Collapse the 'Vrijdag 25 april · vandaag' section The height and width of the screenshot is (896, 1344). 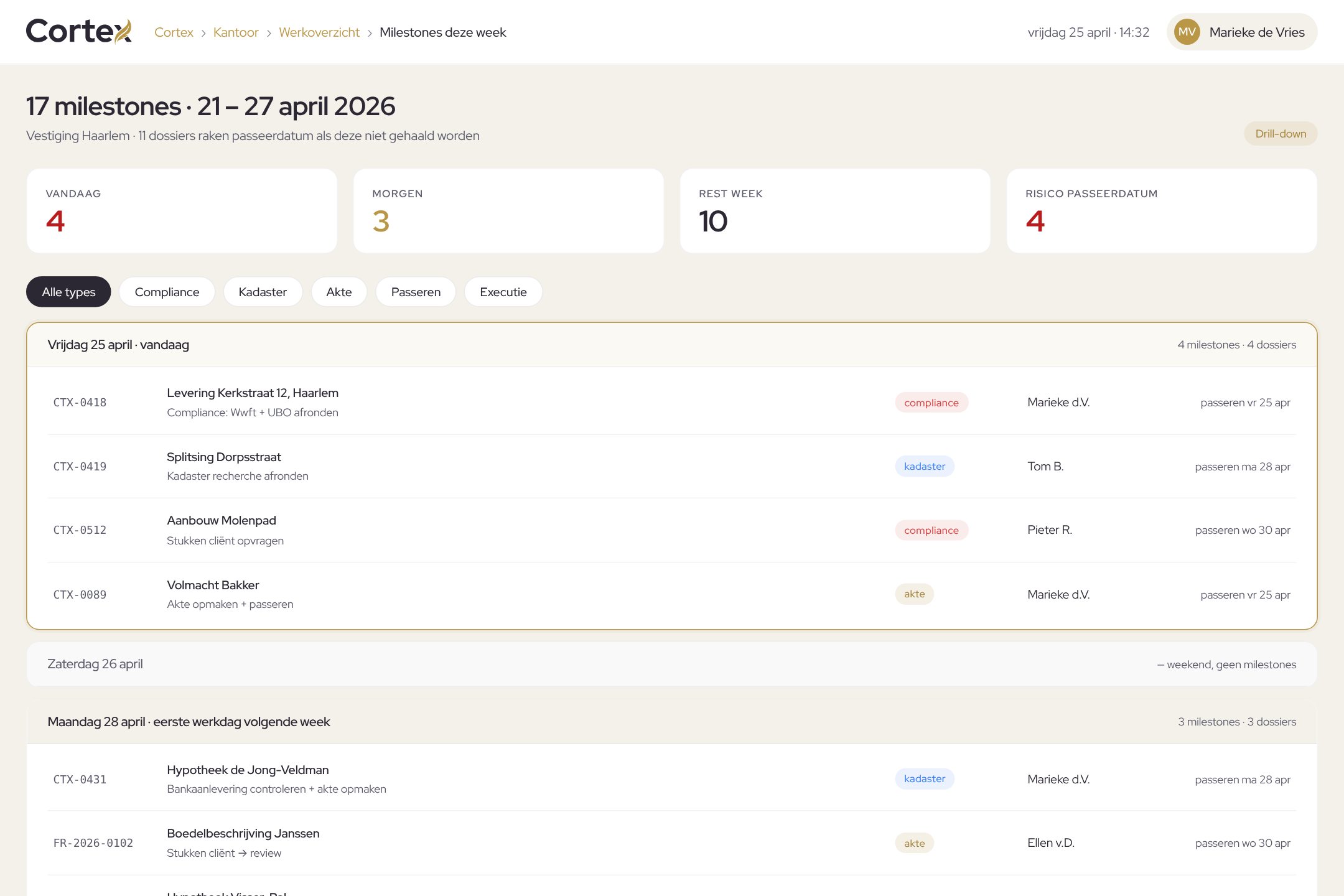click(672, 345)
